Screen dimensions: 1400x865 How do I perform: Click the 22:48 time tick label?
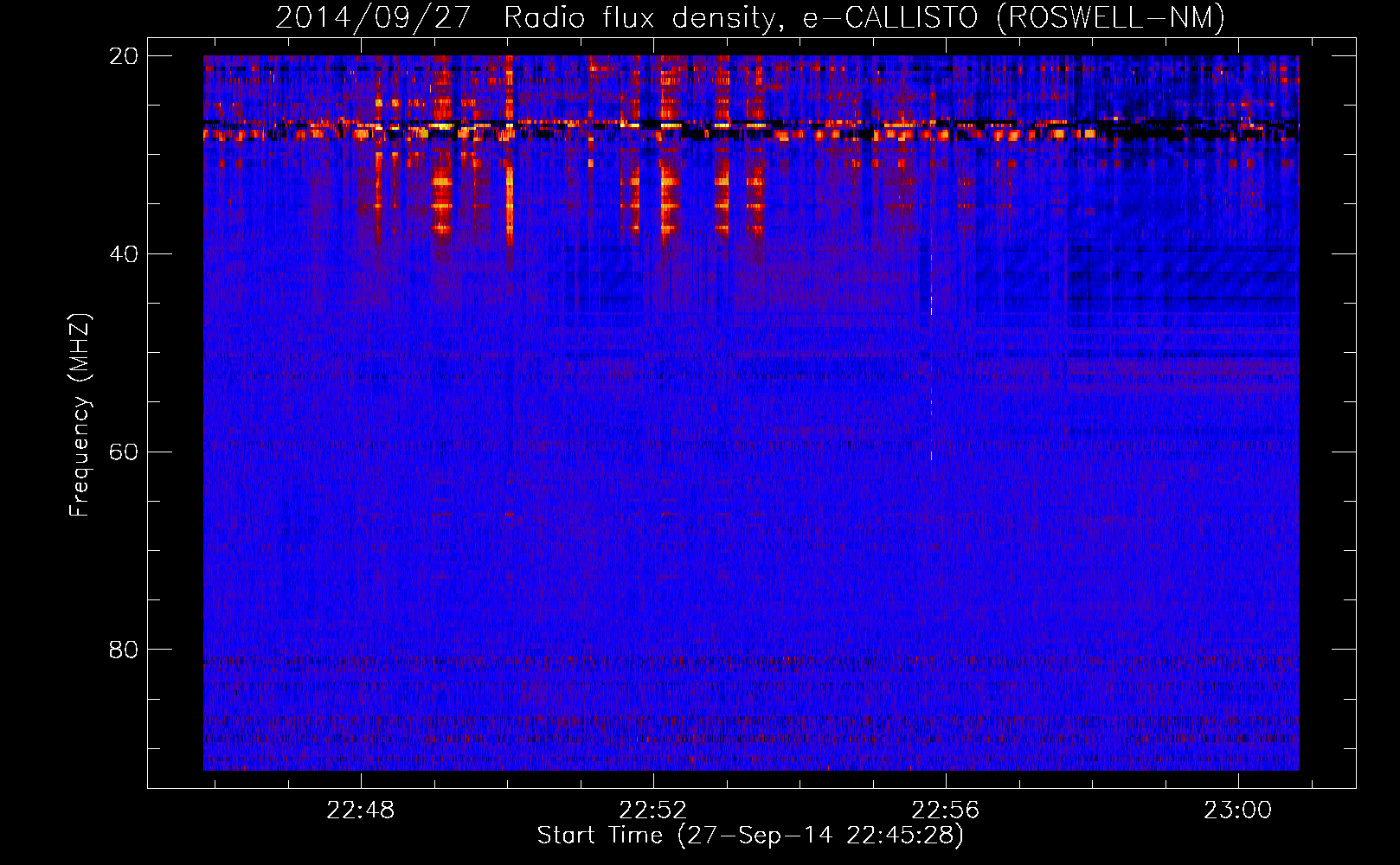pyautogui.click(x=361, y=811)
